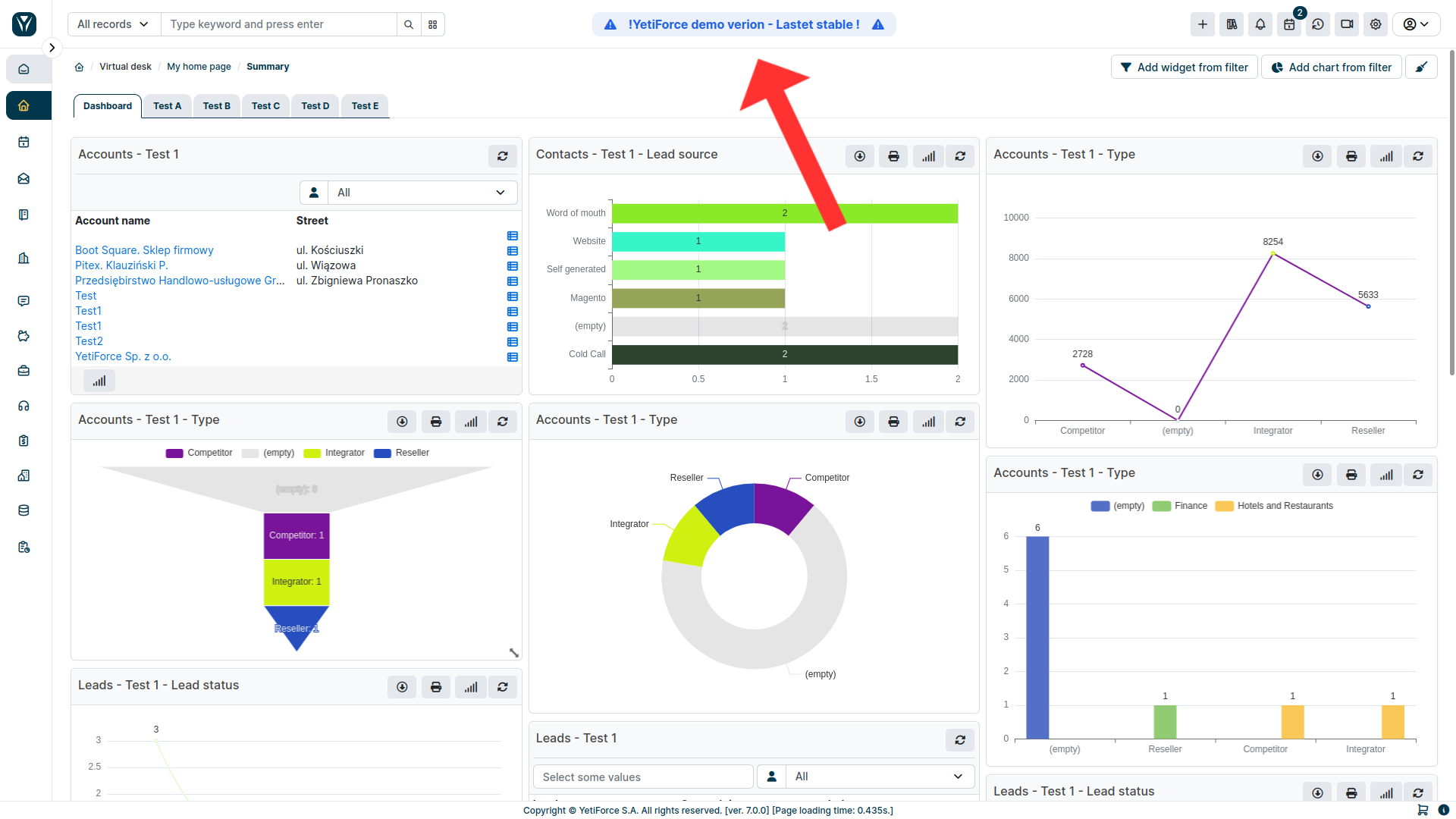1456x819 pixels.
Task: Click the Virtual desk breadcrumb
Action: (125, 67)
